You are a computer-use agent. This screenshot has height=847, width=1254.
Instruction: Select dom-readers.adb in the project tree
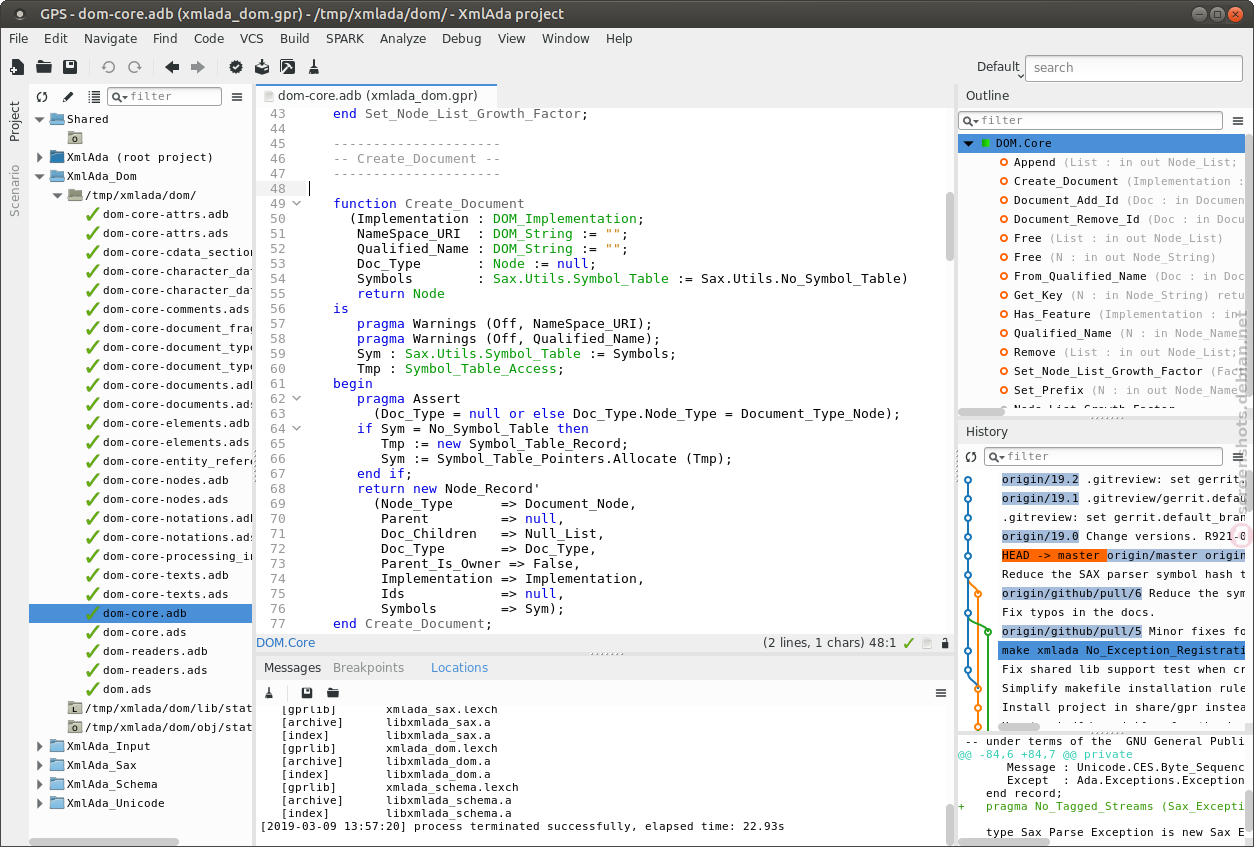pos(155,651)
